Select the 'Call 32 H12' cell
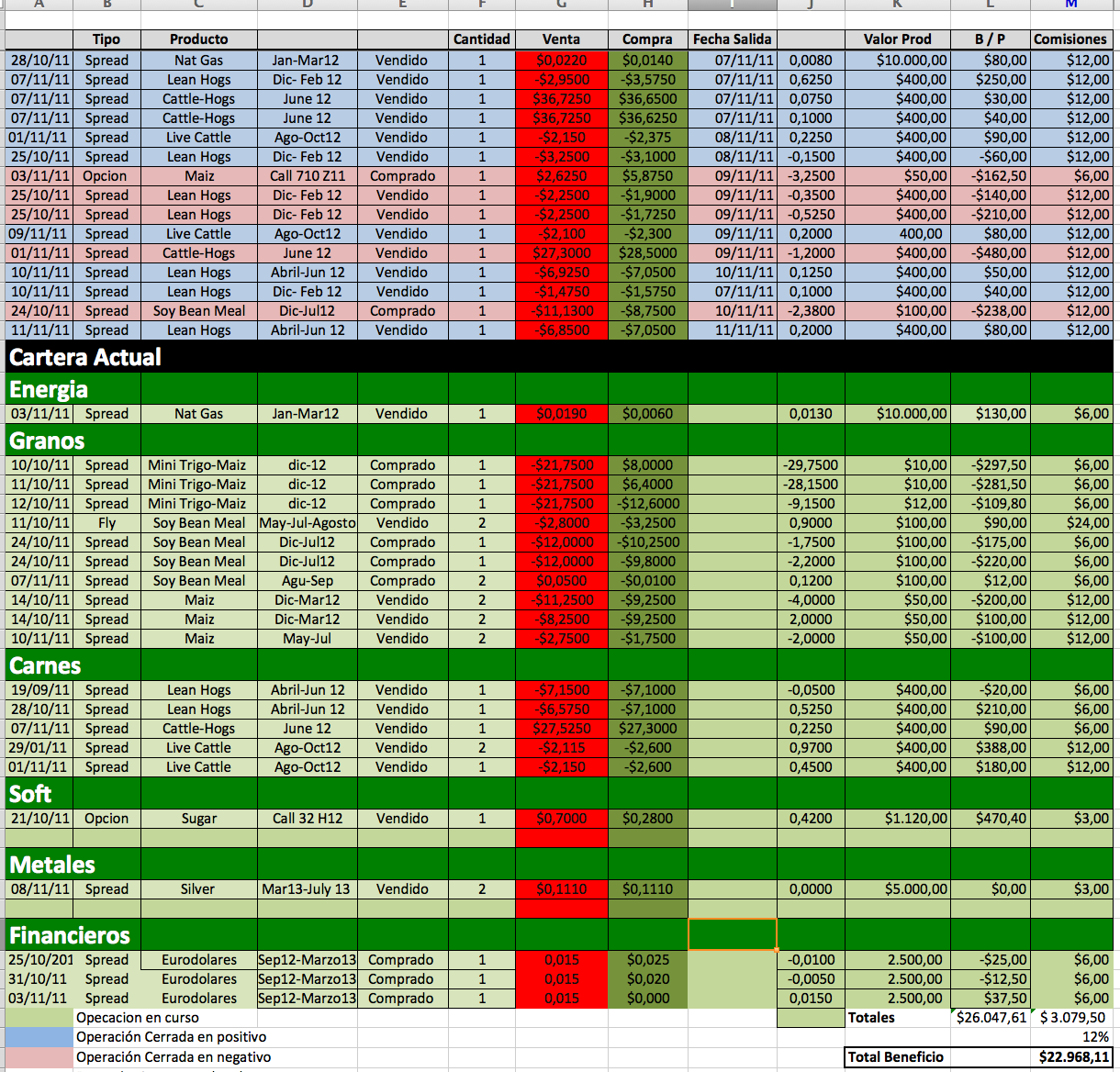The width and height of the screenshot is (1120, 1072). pyautogui.click(x=308, y=819)
